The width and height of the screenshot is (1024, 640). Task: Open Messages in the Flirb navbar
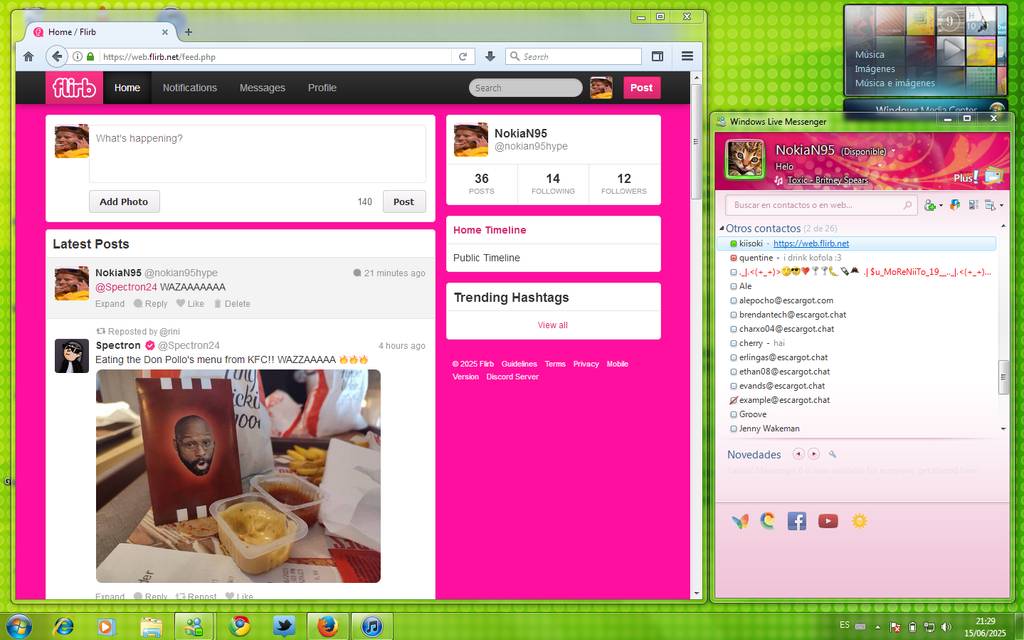point(263,88)
